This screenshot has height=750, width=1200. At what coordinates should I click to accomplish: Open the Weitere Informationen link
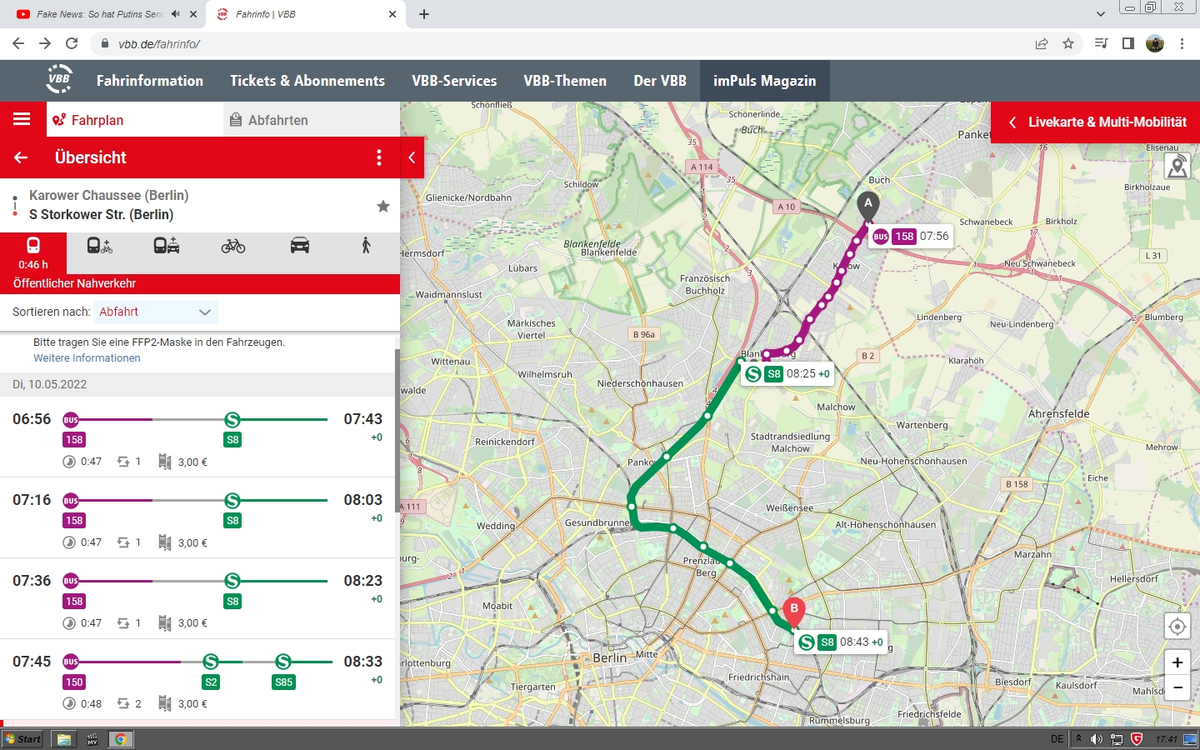point(87,358)
